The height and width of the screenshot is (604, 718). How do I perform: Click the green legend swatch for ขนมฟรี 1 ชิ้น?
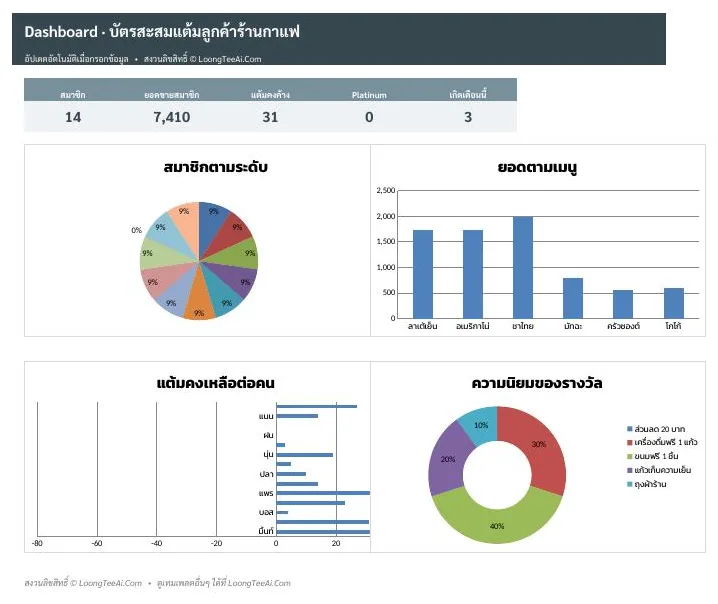pos(630,457)
